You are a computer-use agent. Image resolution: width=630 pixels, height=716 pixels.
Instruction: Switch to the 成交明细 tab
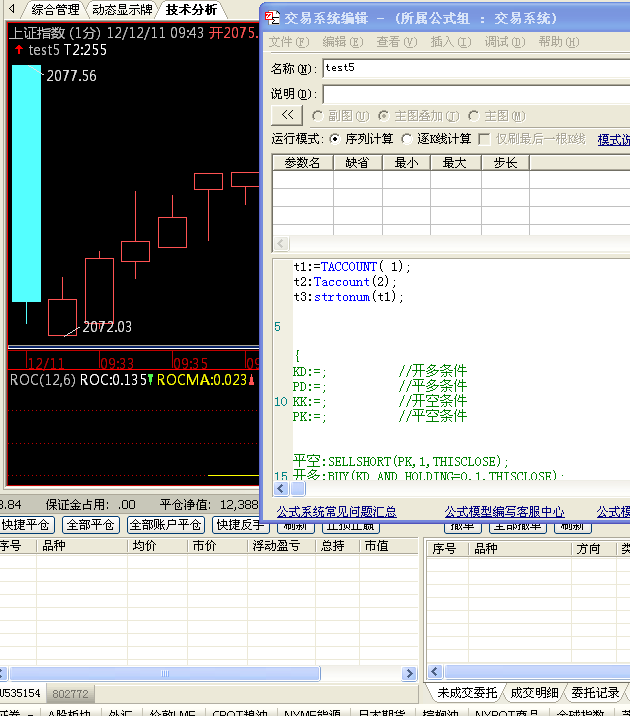[535, 692]
